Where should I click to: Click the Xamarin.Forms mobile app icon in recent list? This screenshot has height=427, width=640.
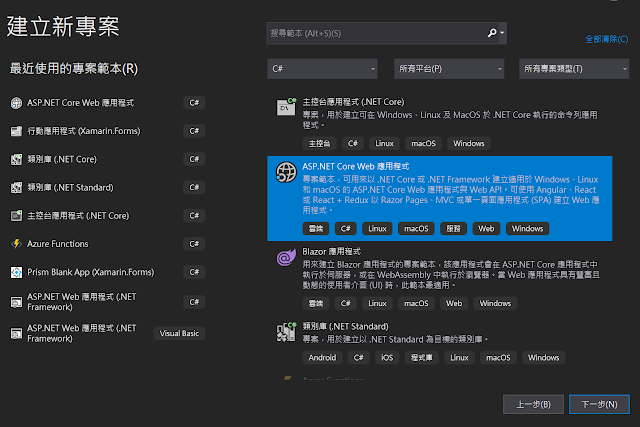[16, 131]
